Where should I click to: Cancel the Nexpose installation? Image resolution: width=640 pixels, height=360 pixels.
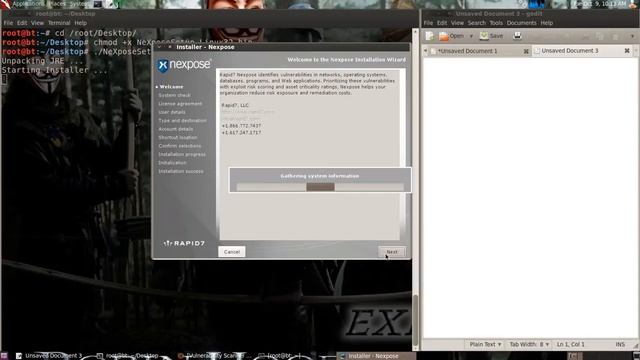232,252
